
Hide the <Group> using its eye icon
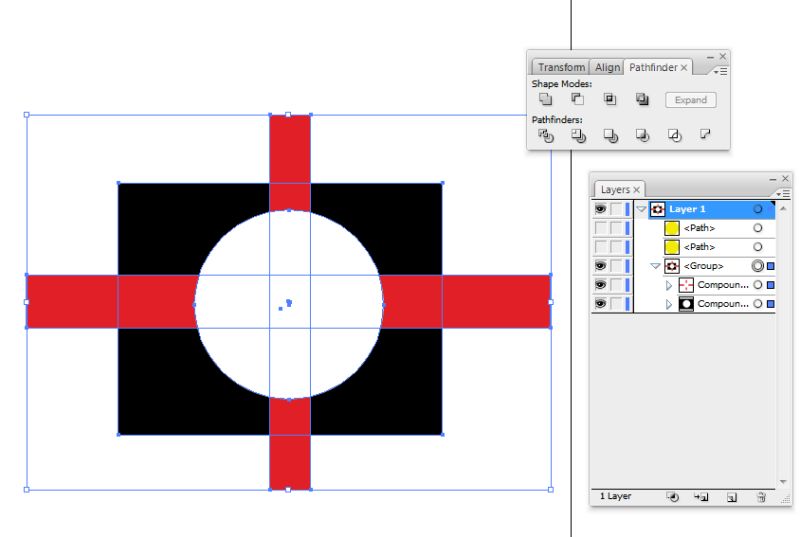tap(601, 266)
